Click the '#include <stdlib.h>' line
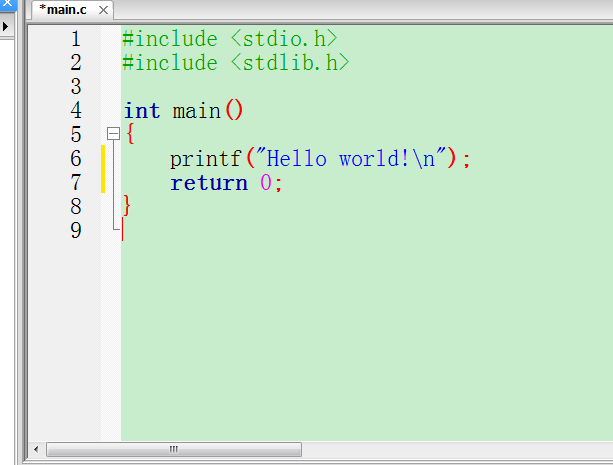 tap(236, 63)
